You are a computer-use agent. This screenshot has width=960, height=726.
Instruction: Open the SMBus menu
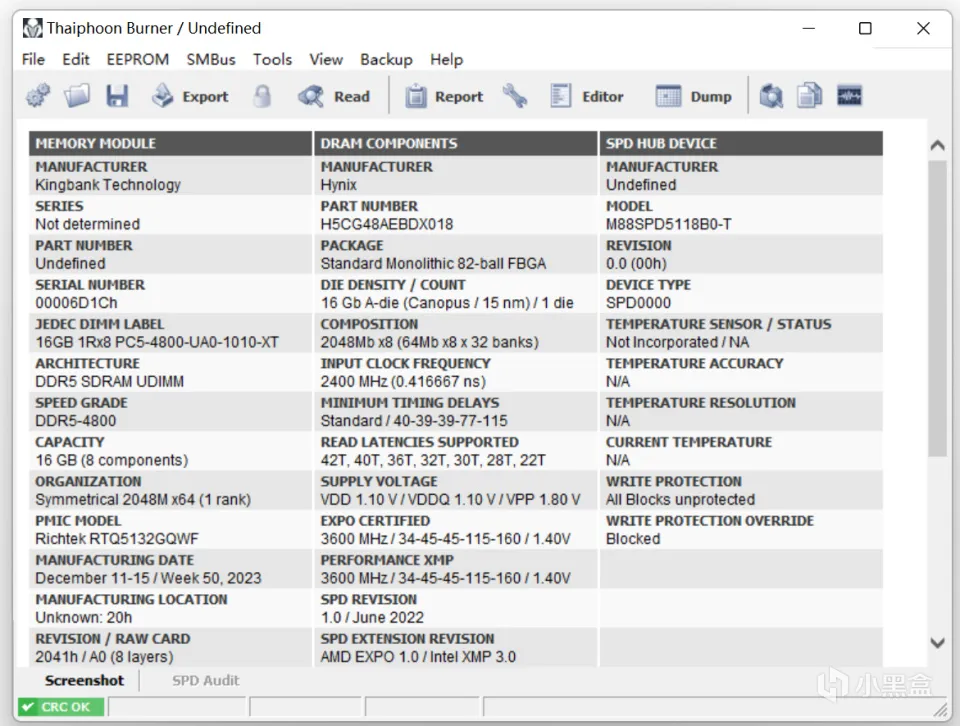(x=211, y=59)
